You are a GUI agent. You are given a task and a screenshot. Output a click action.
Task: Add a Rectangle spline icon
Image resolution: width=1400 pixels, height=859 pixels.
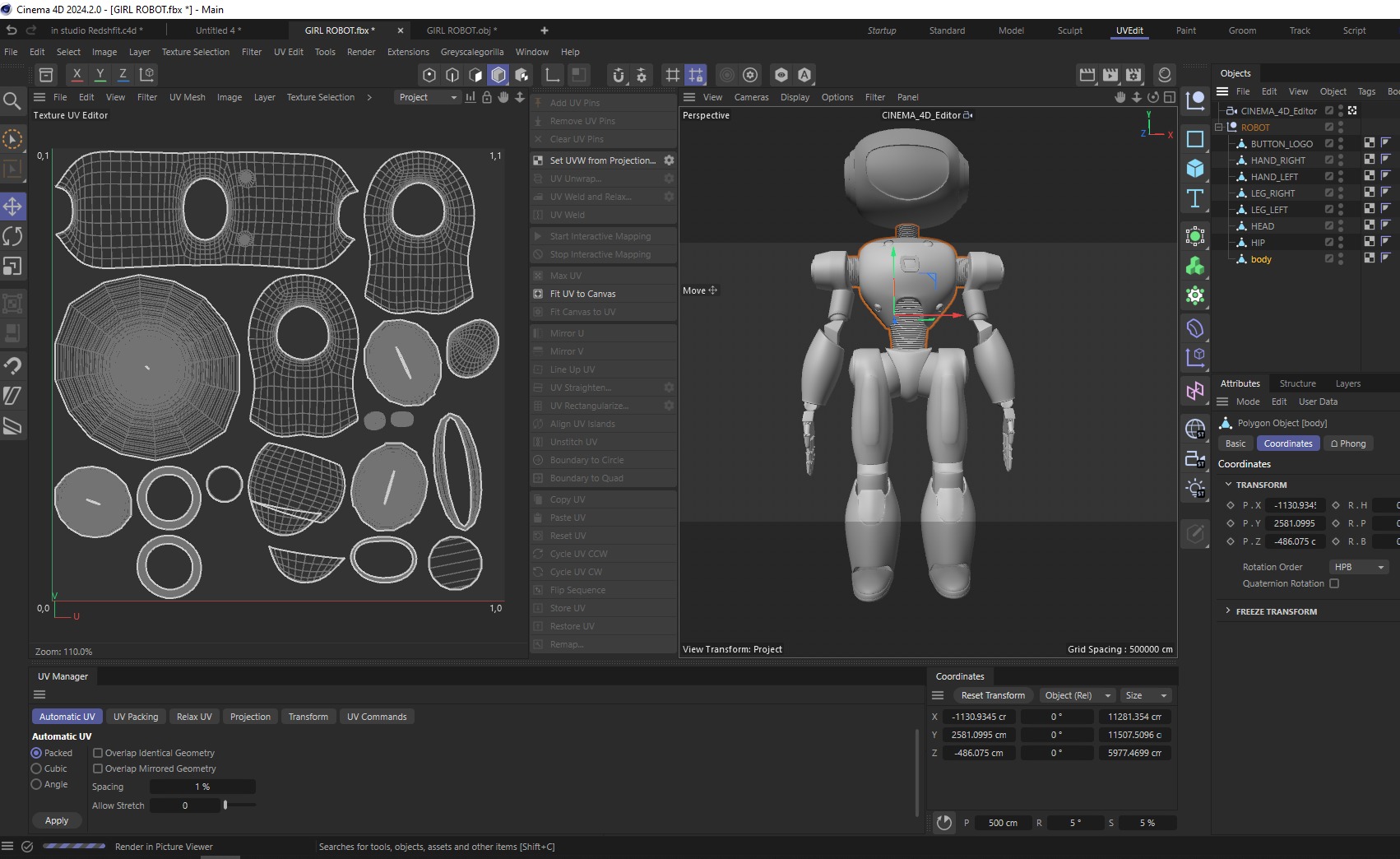click(1195, 139)
